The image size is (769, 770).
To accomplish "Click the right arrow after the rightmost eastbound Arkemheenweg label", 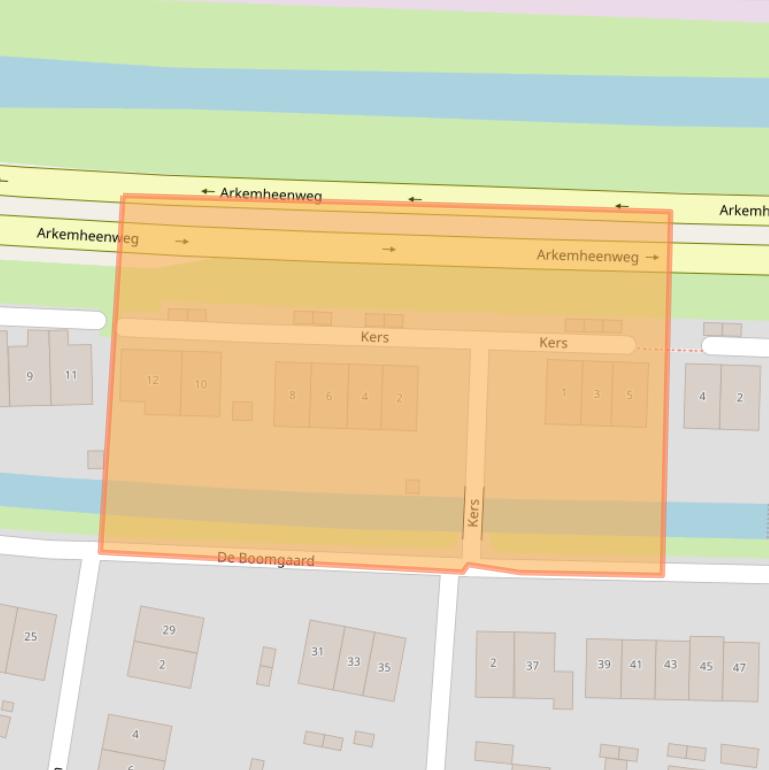I will tap(652, 257).
